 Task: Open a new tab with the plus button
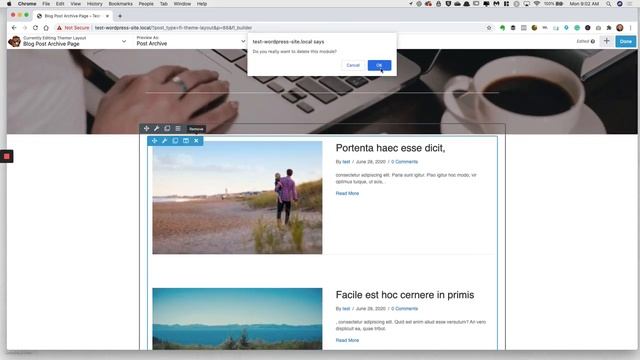[120, 16]
